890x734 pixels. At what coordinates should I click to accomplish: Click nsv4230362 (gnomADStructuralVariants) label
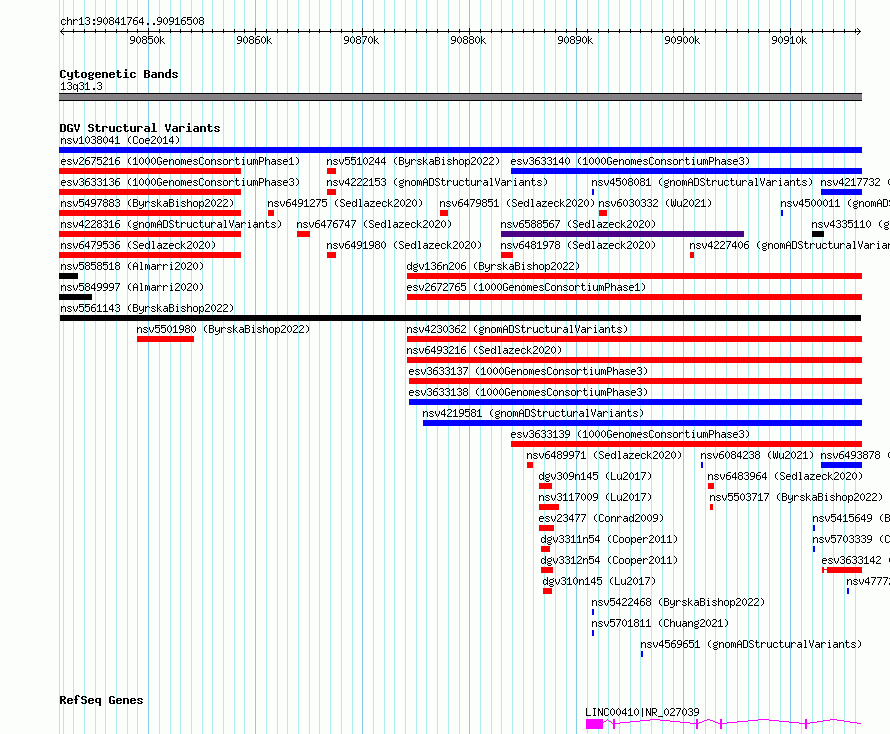coord(517,329)
